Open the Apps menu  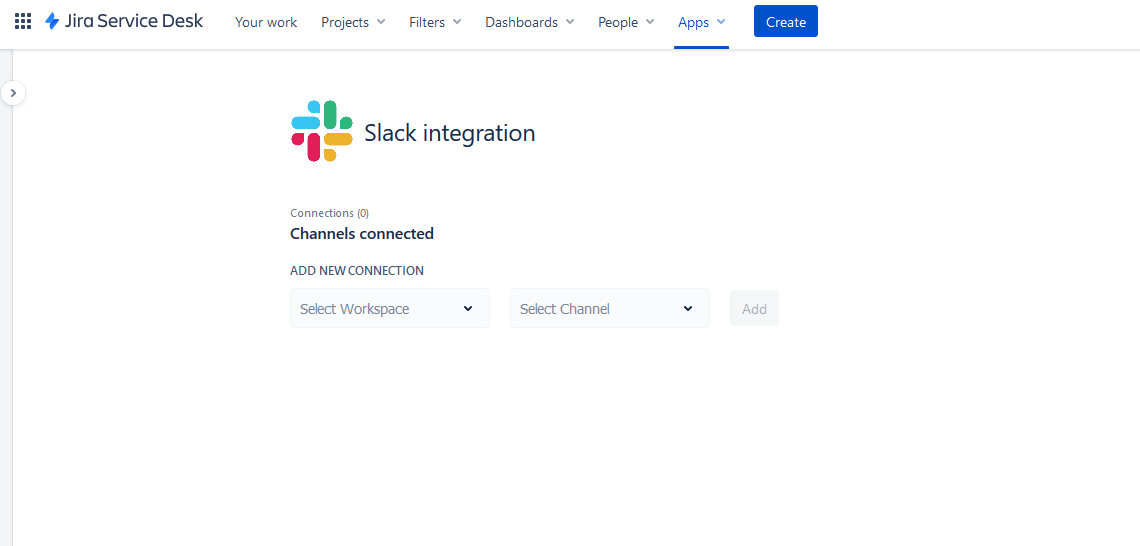(x=702, y=23)
